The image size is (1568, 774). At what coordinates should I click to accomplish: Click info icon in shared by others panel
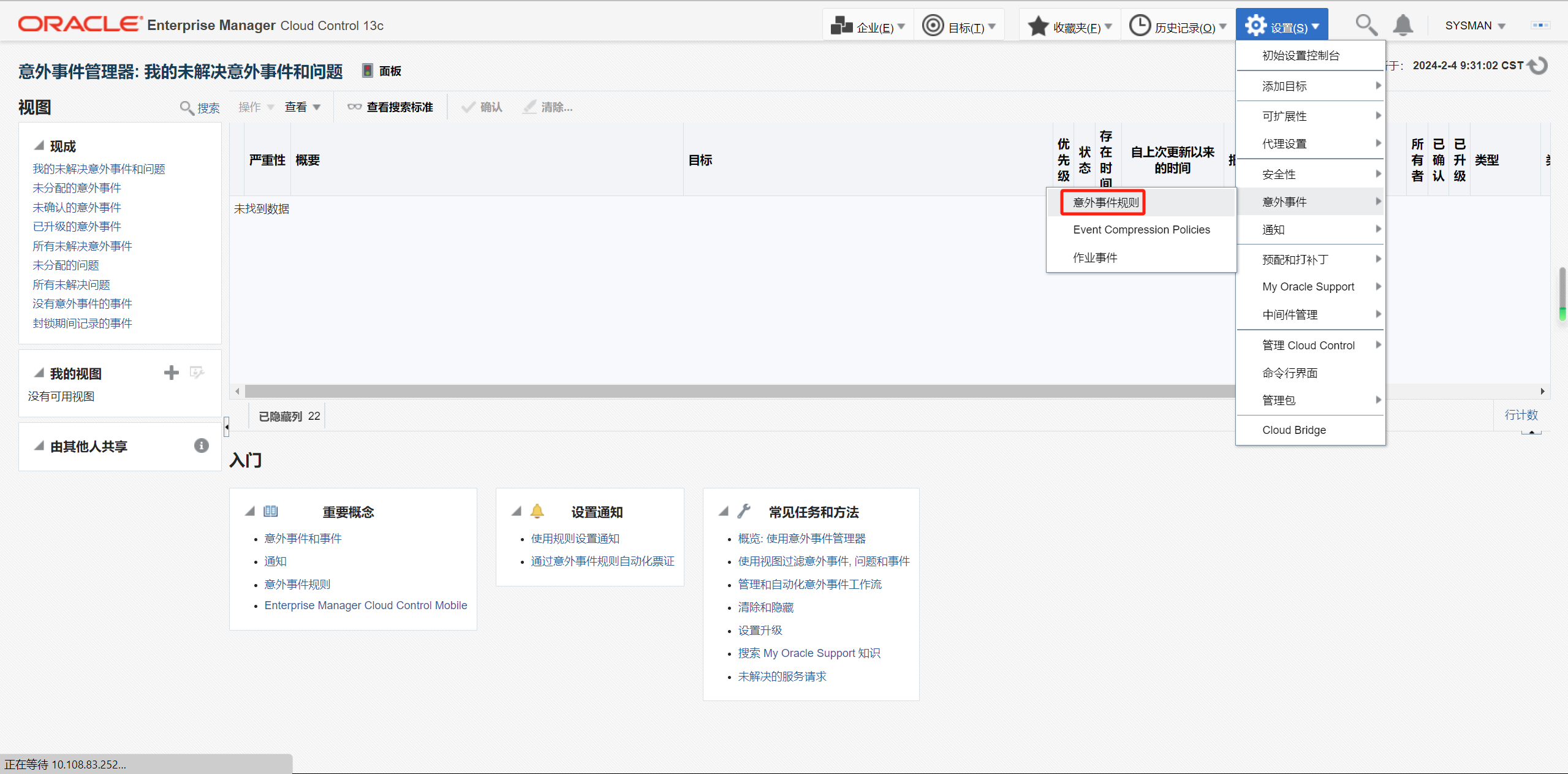[201, 446]
